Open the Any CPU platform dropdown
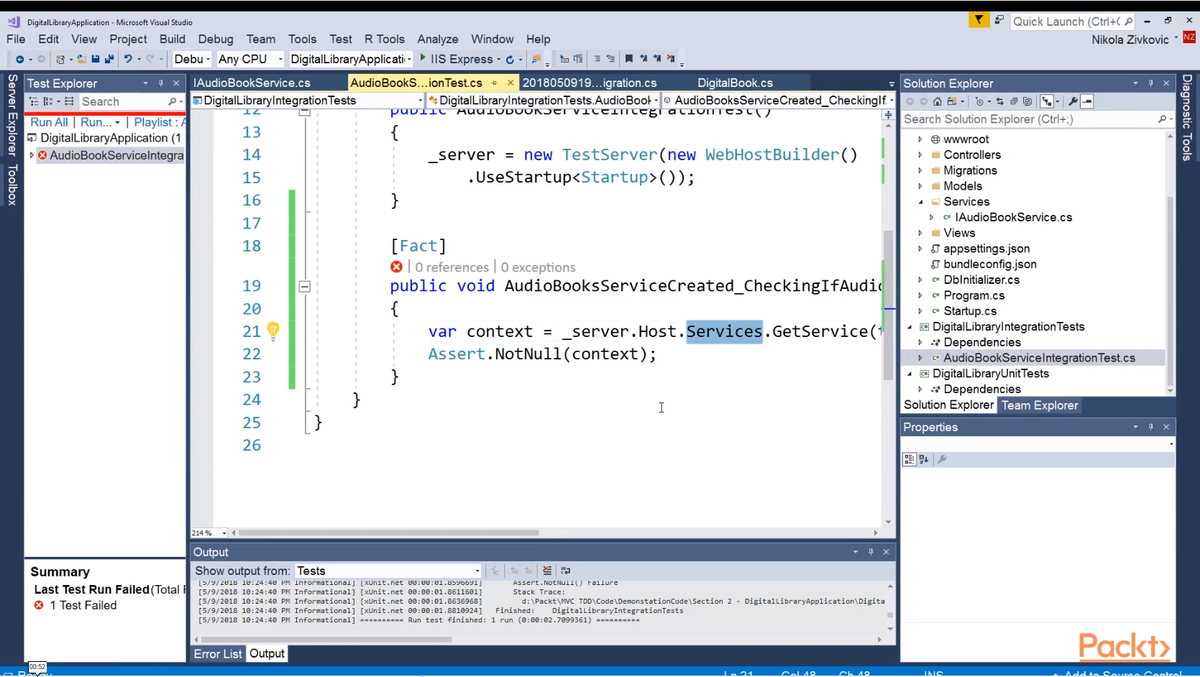Screen dimensions: 1200x677 click(x=250, y=59)
